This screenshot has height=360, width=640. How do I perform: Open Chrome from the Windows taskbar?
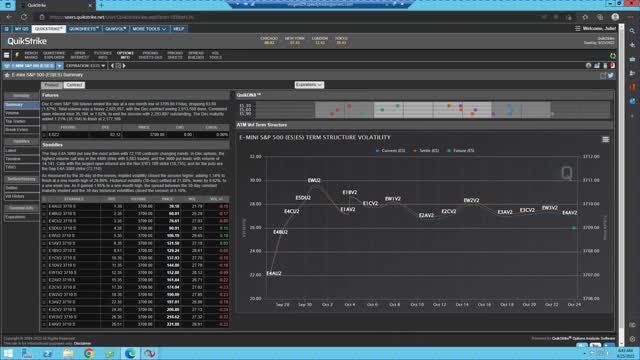(89, 353)
